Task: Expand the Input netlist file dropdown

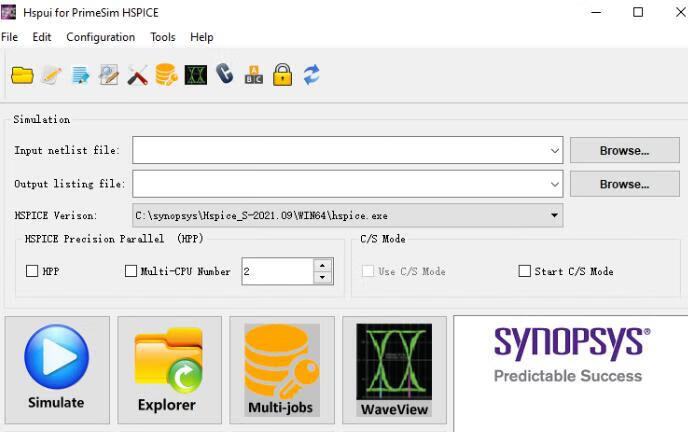Action: pos(555,150)
